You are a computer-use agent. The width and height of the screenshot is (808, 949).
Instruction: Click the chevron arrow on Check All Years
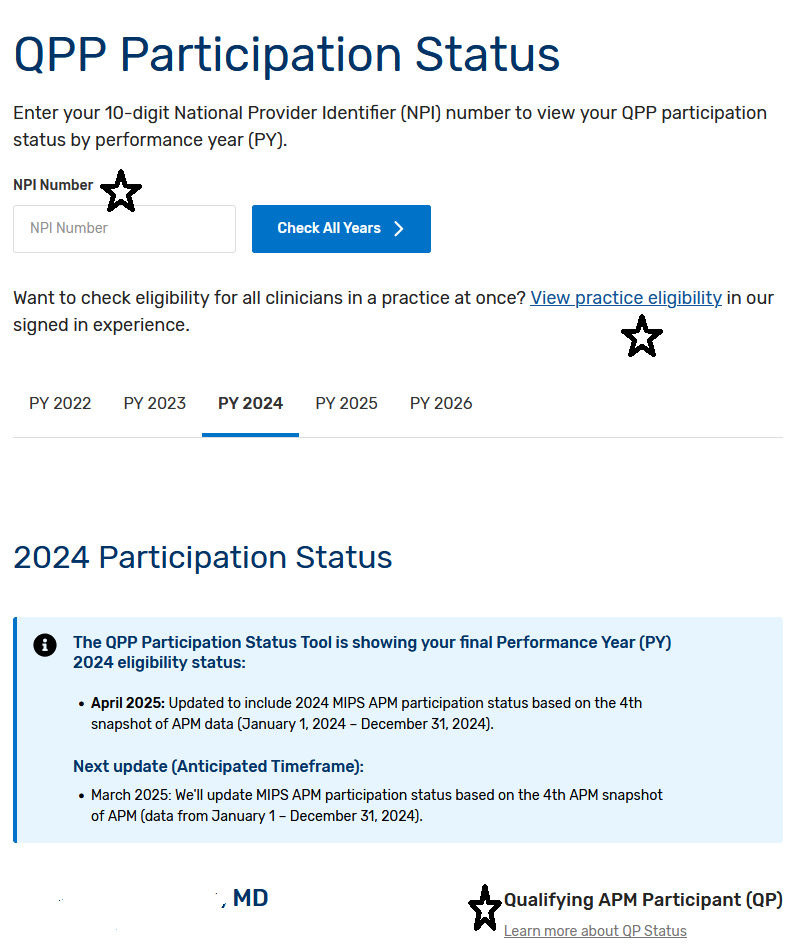(399, 229)
